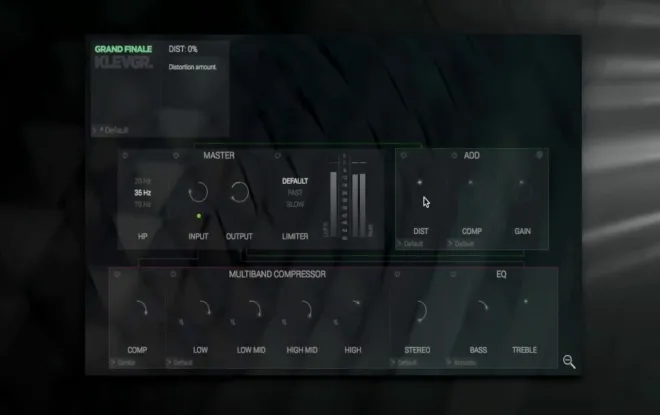Viewport: 660px width, 415px height.
Task: Select the SLOW limiter mode
Action: (295, 205)
